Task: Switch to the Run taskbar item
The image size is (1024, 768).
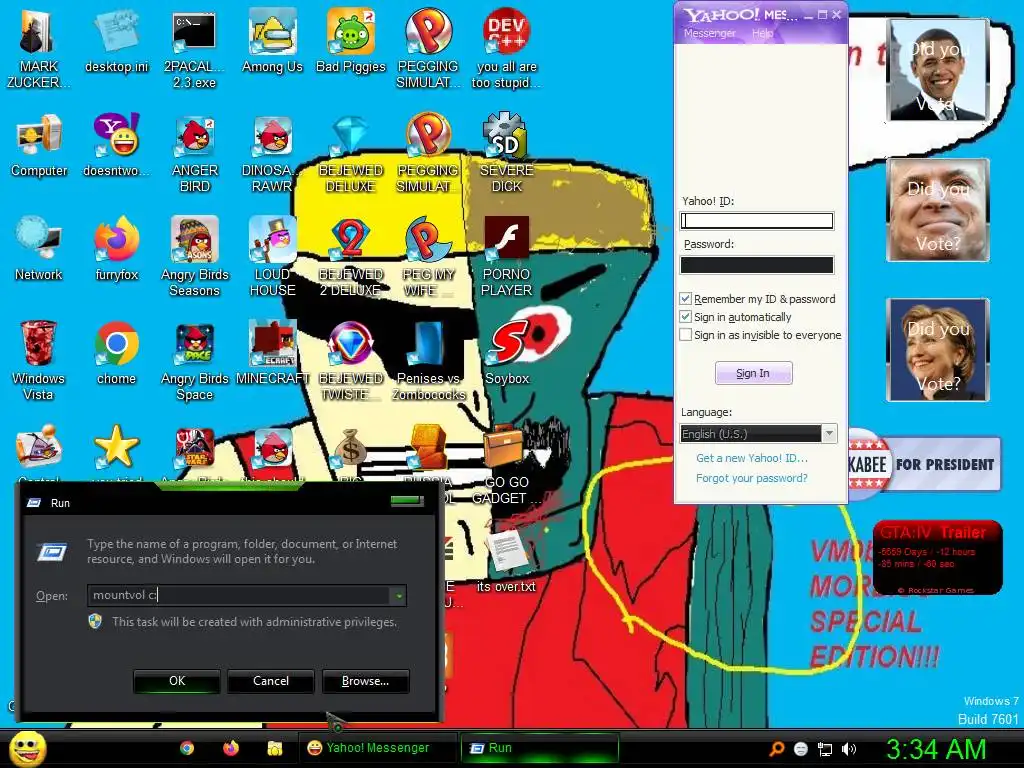Action: (539, 748)
